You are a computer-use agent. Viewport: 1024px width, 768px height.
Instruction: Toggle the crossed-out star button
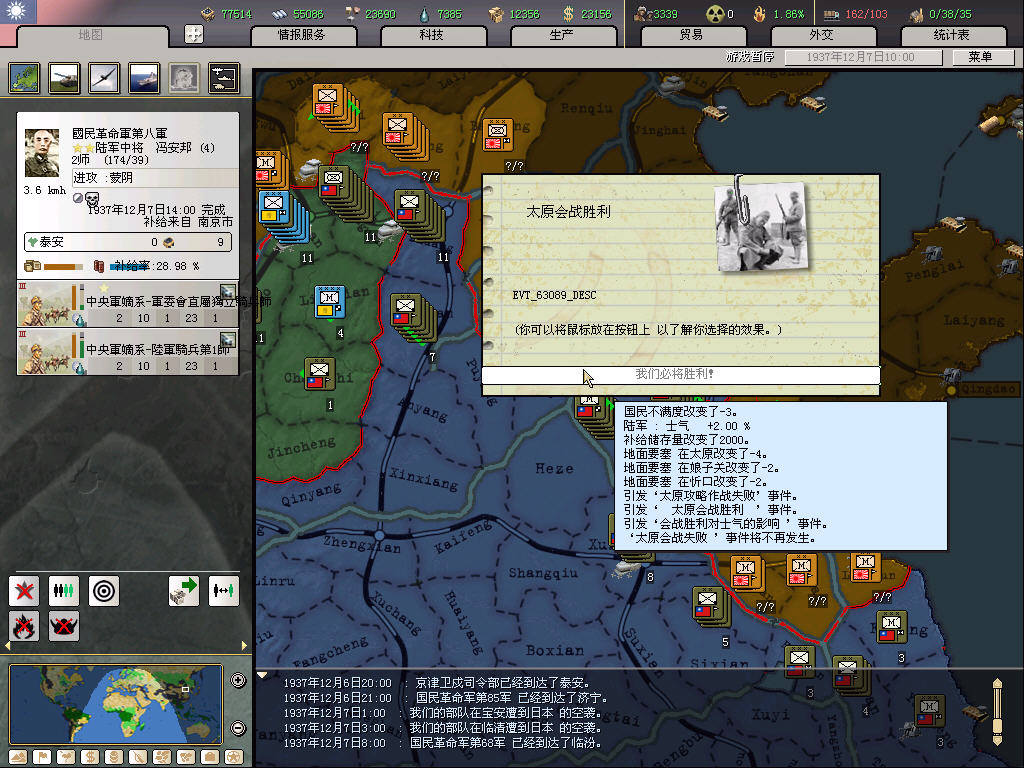click(24, 590)
